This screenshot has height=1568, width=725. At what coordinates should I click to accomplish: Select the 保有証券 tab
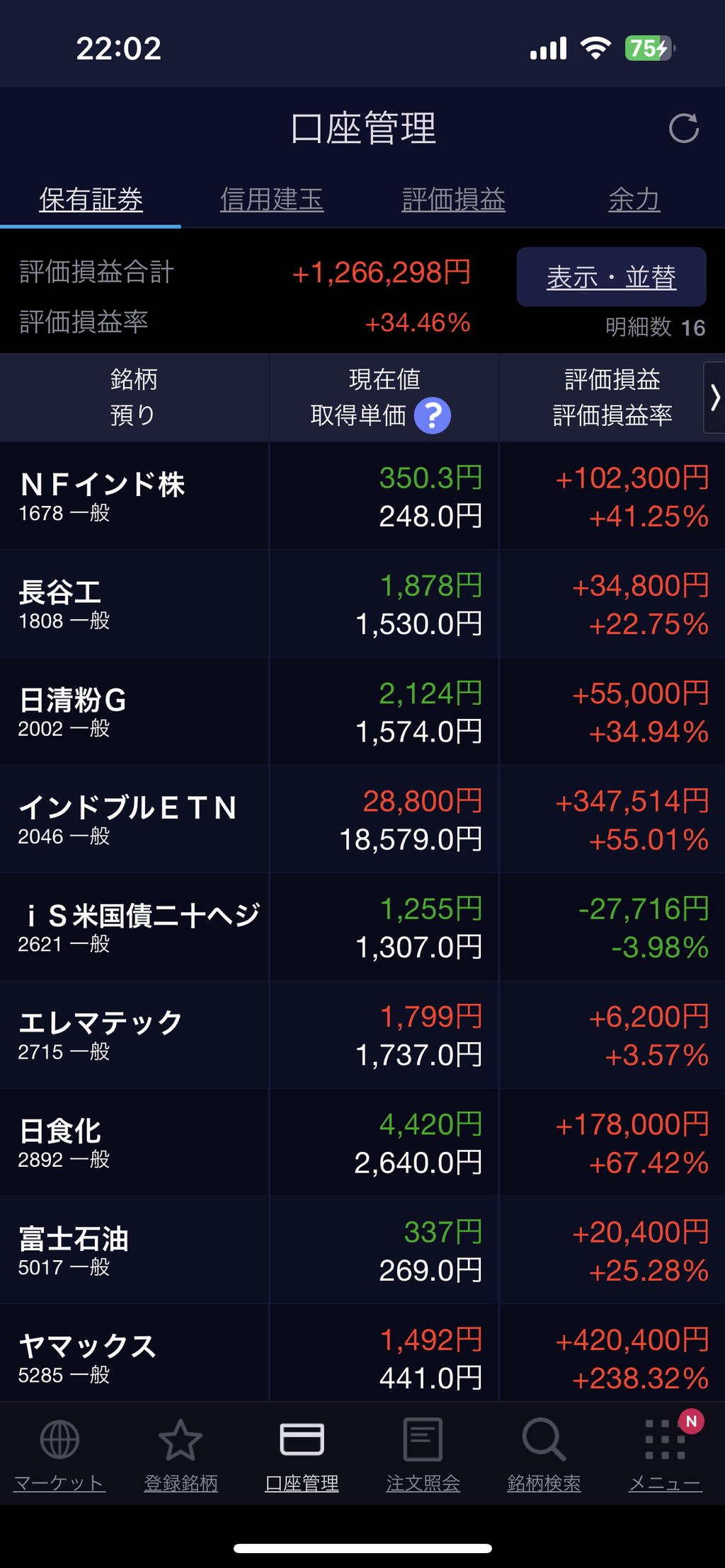pos(91,200)
